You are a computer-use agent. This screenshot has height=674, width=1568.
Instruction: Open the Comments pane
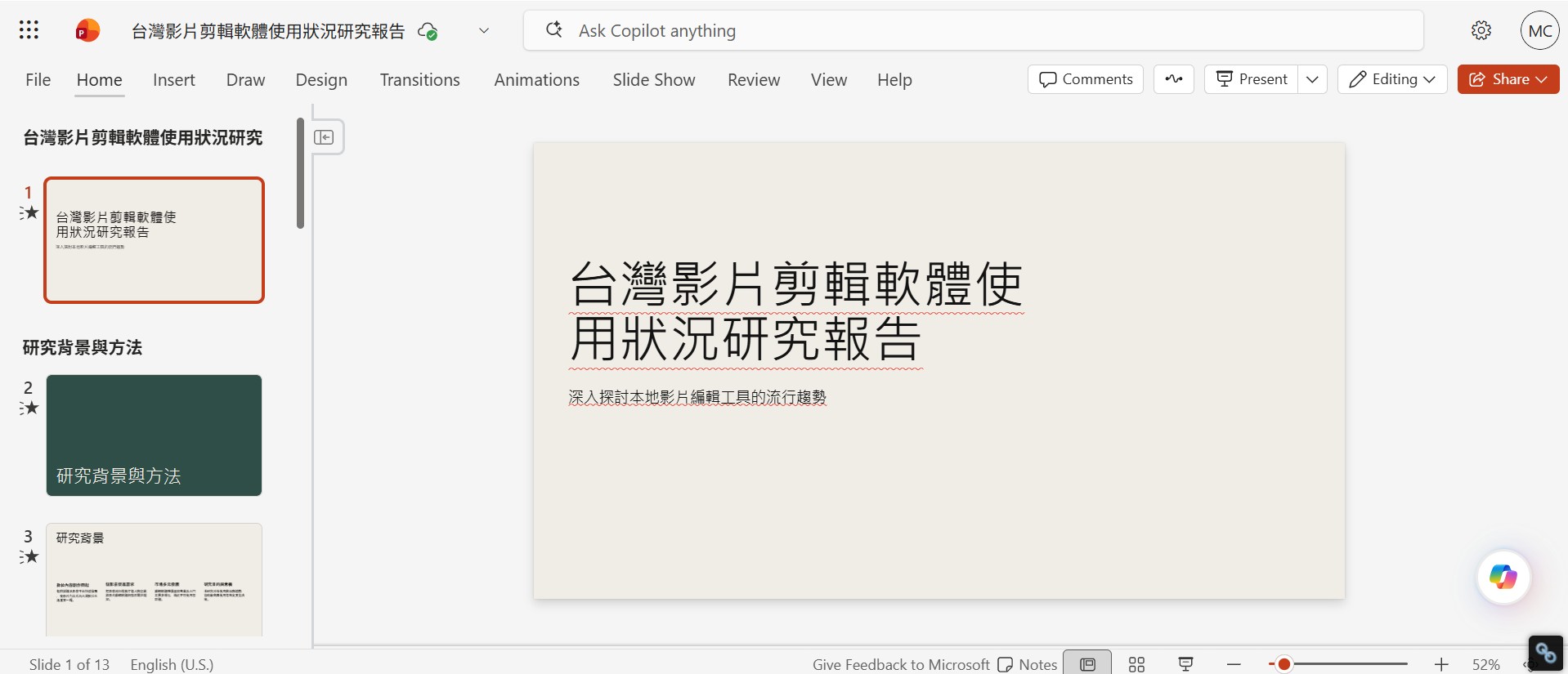pos(1086,79)
